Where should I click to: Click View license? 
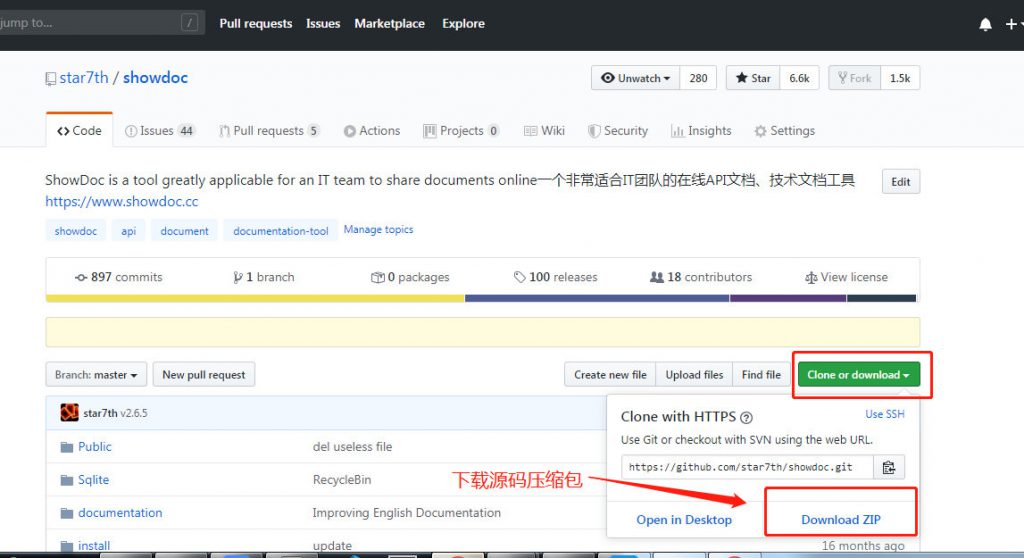pyautogui.click(x=846, y=277)
